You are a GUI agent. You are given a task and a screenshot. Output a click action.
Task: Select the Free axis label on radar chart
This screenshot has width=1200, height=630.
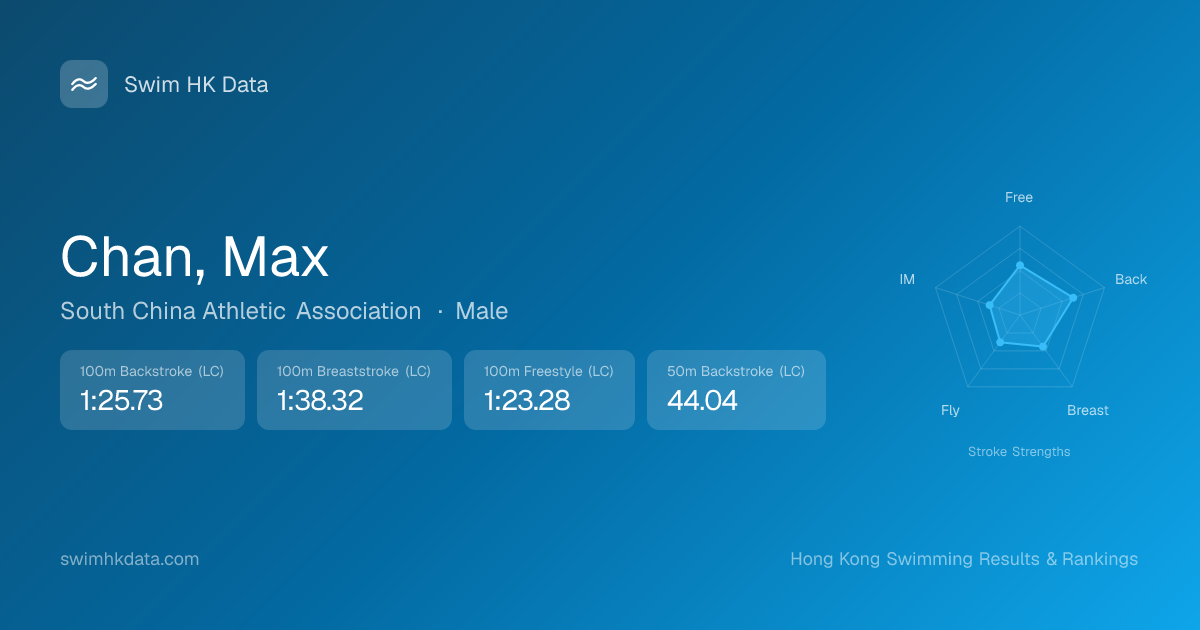pos(1018,198)
